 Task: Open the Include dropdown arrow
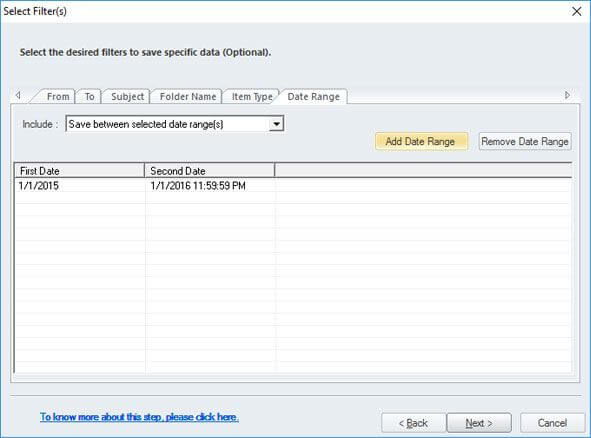point(276,124)
